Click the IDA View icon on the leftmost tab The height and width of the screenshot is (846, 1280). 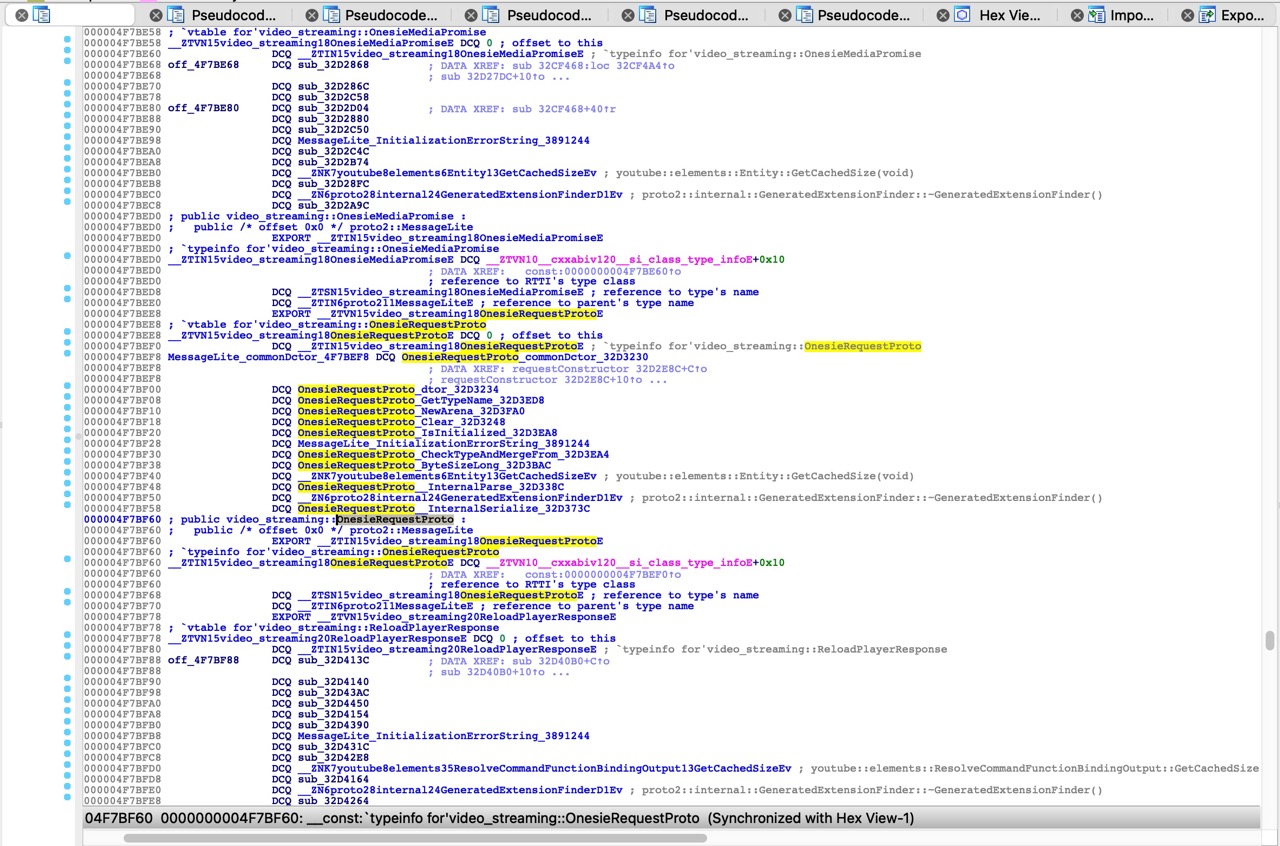tap(40, 14)
